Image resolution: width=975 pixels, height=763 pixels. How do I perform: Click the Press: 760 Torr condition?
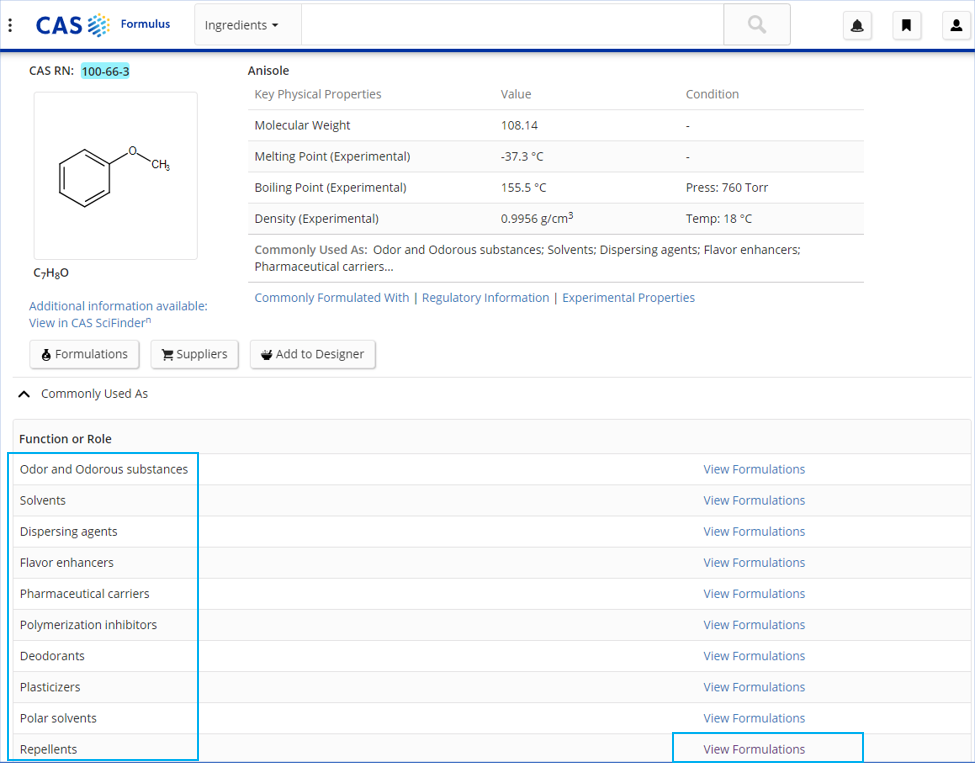726,187
